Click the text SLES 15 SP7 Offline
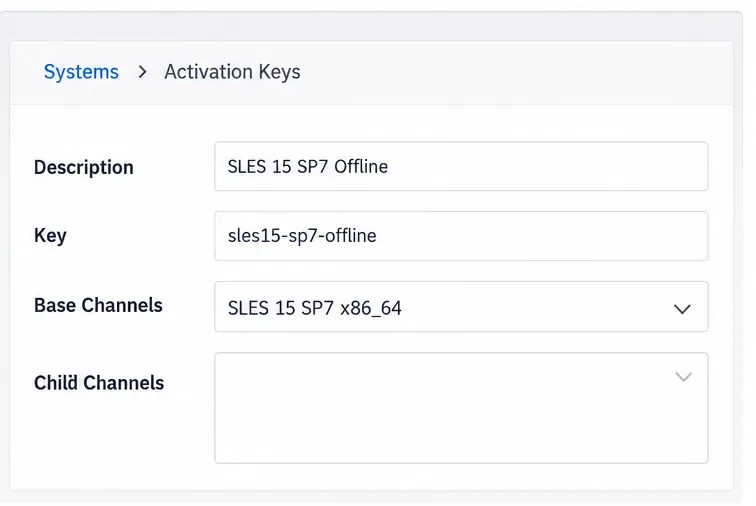The height and width of the screenshot is (506, 756). tap(308, 166)
